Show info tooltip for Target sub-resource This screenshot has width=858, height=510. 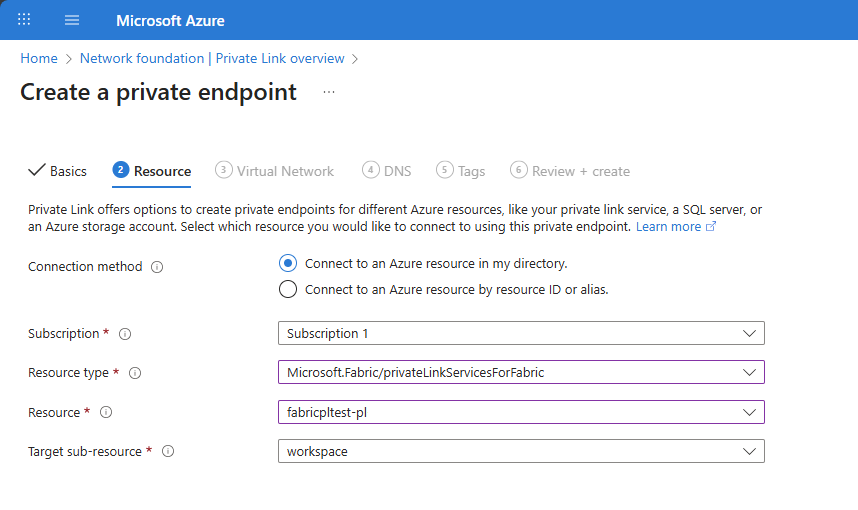pyautogui.click(x=168, y=451)
